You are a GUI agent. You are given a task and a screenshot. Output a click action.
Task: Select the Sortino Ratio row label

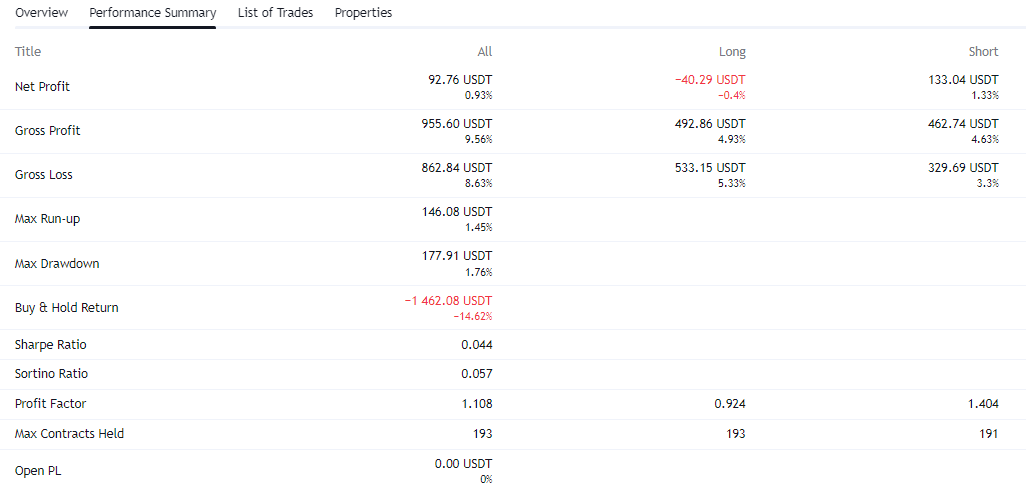(x=51, y=374)
